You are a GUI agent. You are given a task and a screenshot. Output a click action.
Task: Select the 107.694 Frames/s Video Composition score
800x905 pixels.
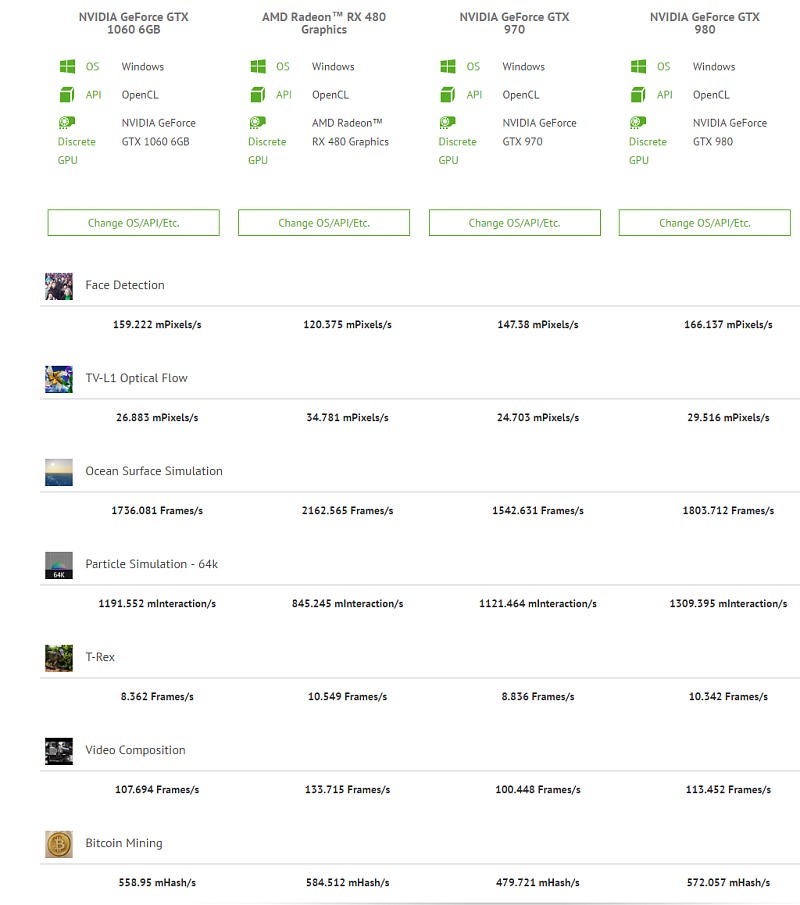pos(157,789)
